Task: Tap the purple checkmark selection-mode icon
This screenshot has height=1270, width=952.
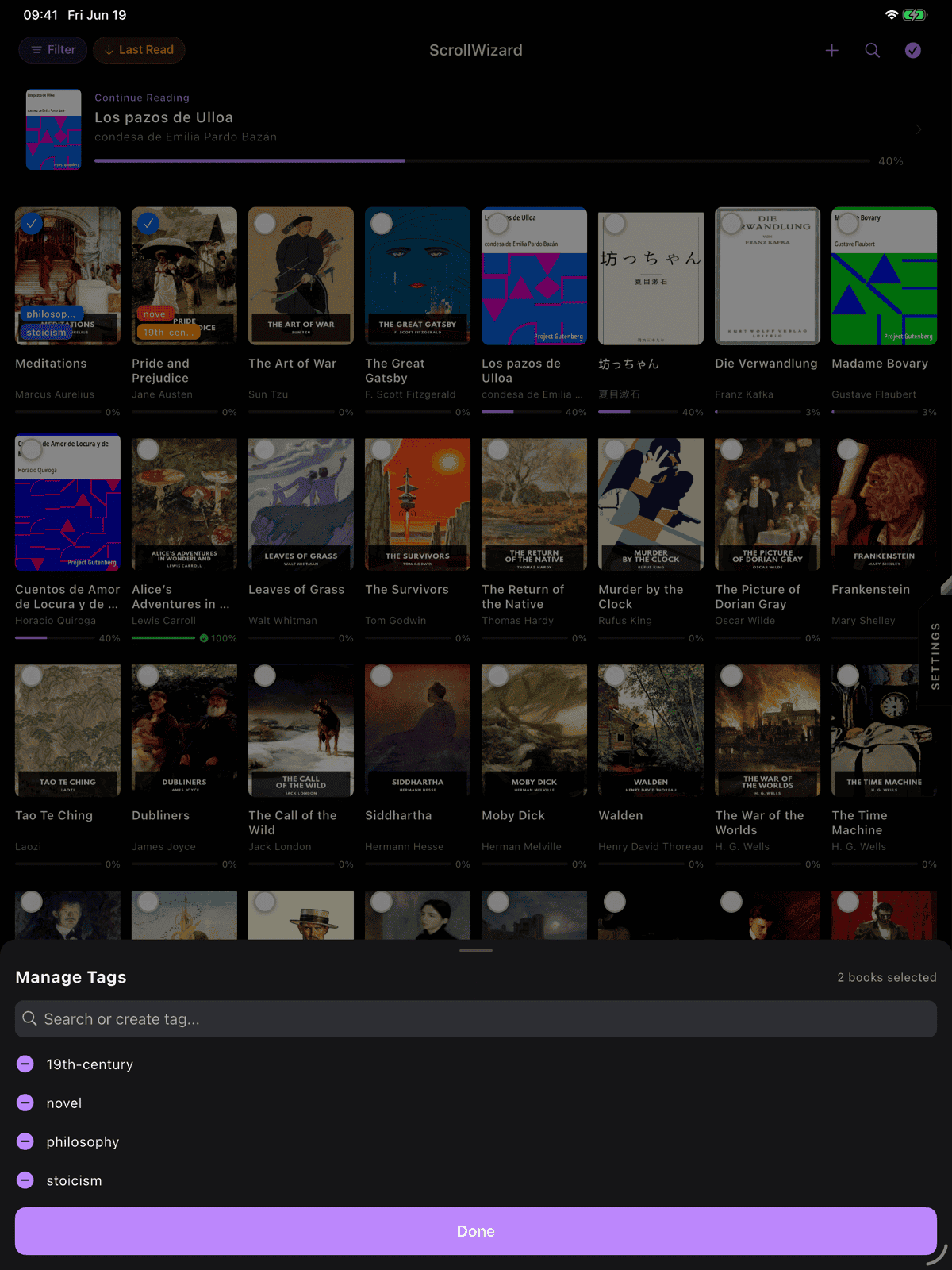Action: (913, 50)
